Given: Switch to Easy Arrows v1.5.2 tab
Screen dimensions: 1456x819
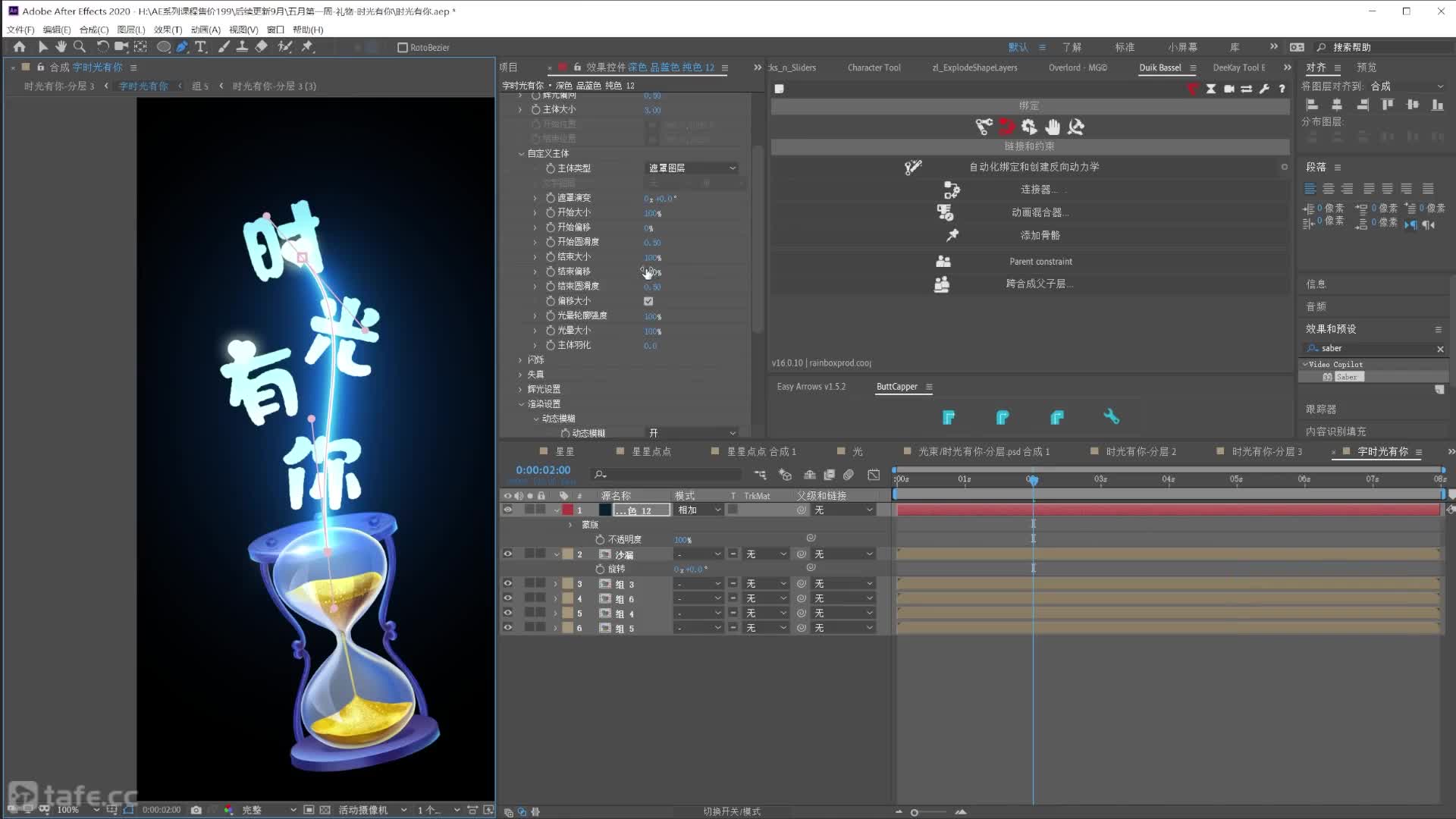Looking at the screenshot, I should click(x=811, y=387).
